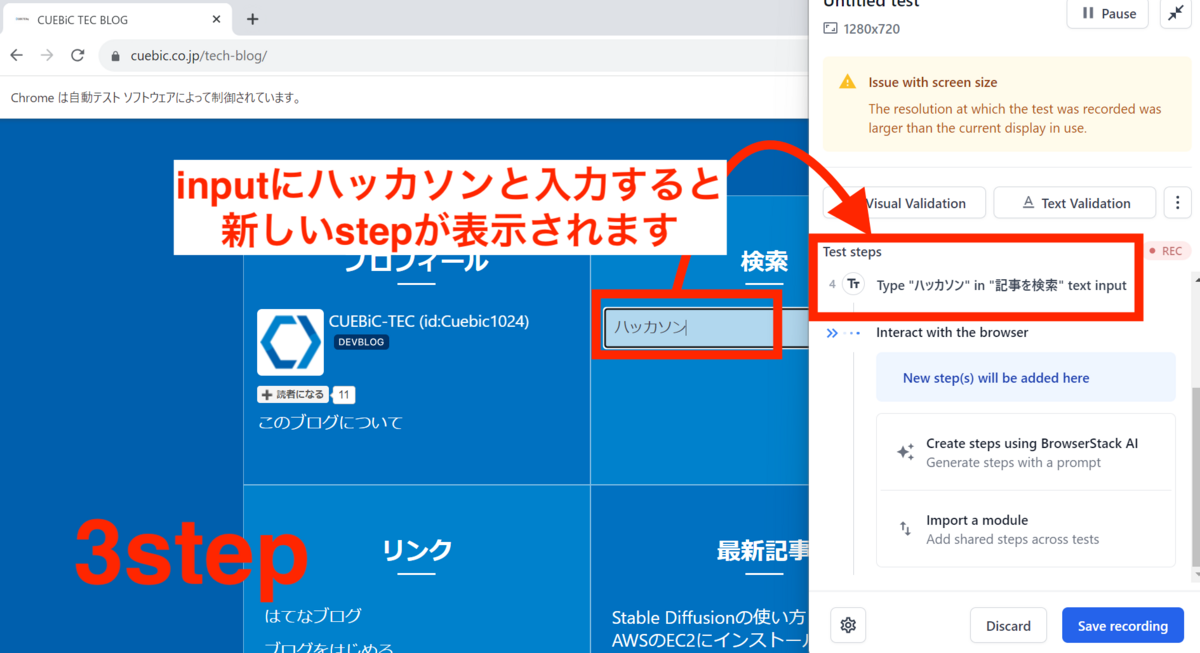Click the browser forward arrow
The image size is (1200, 653).
point(47,56)
